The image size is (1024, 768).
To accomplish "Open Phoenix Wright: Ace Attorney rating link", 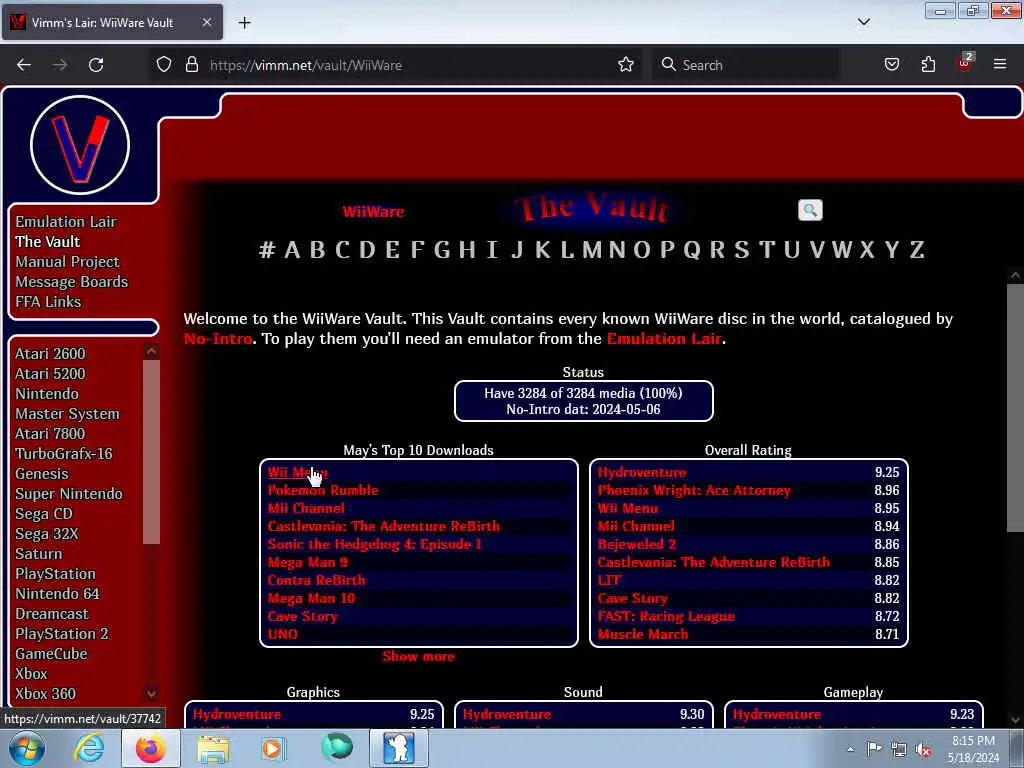I will 694,490.
